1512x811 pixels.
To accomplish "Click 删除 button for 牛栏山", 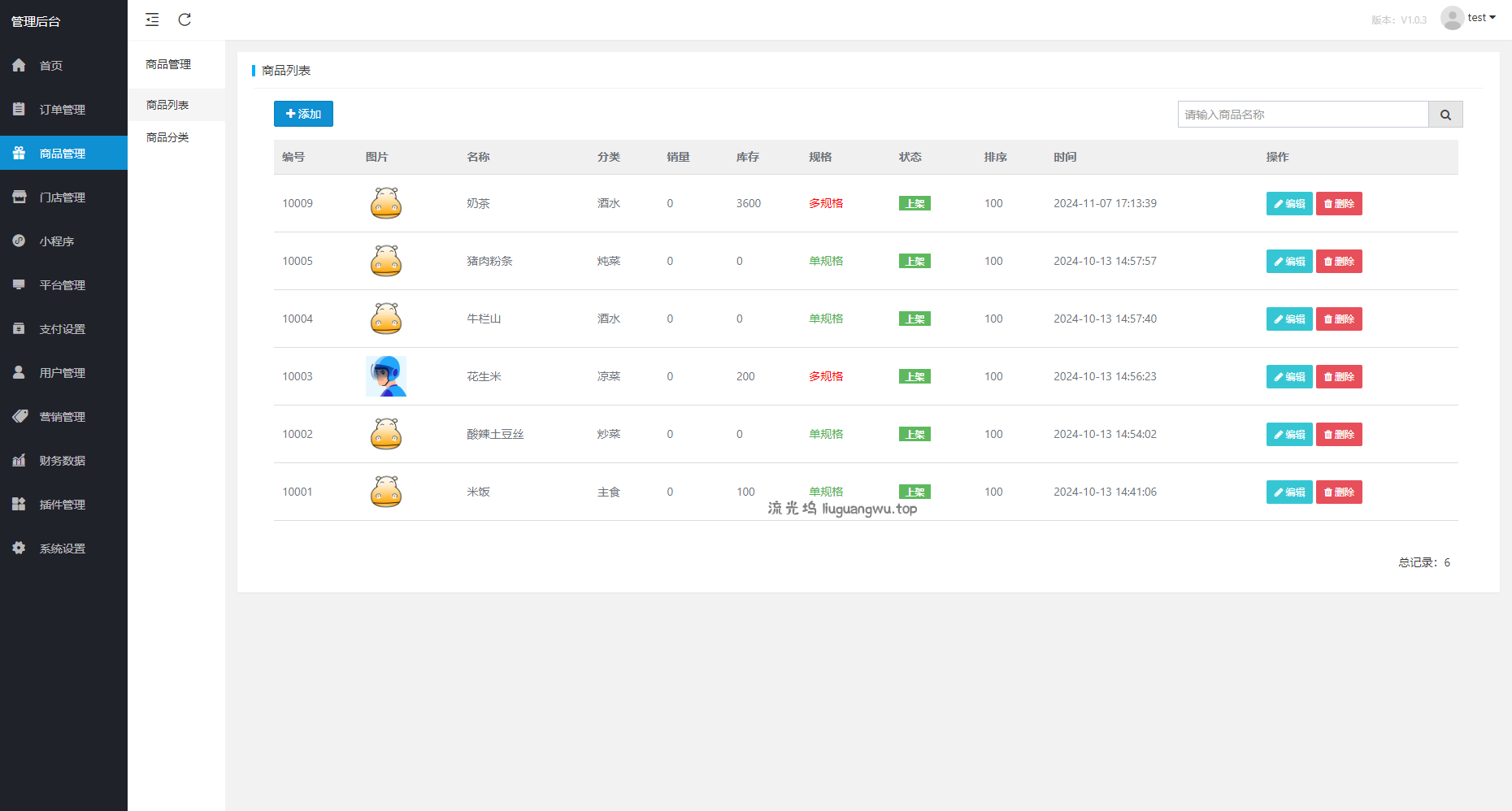I will point(1338,319).
